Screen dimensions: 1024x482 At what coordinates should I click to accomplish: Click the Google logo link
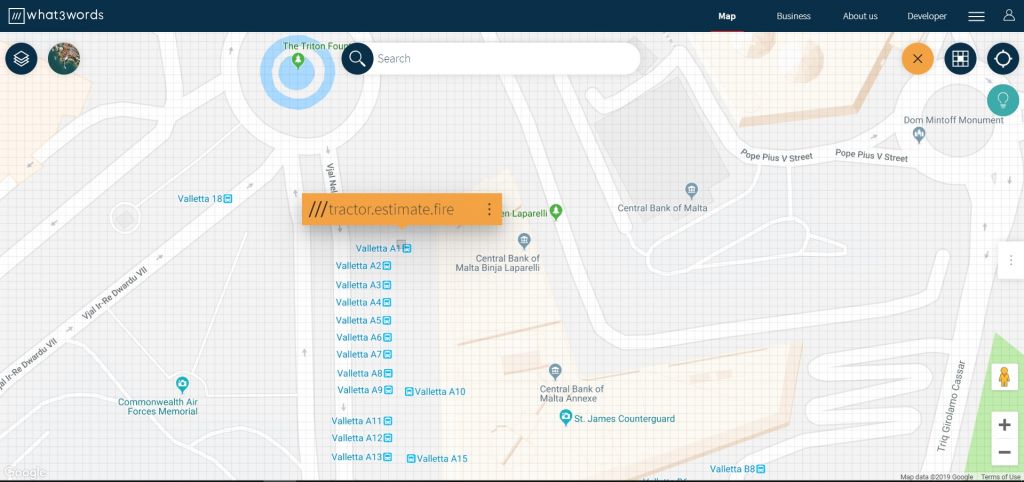pos(24,472)
